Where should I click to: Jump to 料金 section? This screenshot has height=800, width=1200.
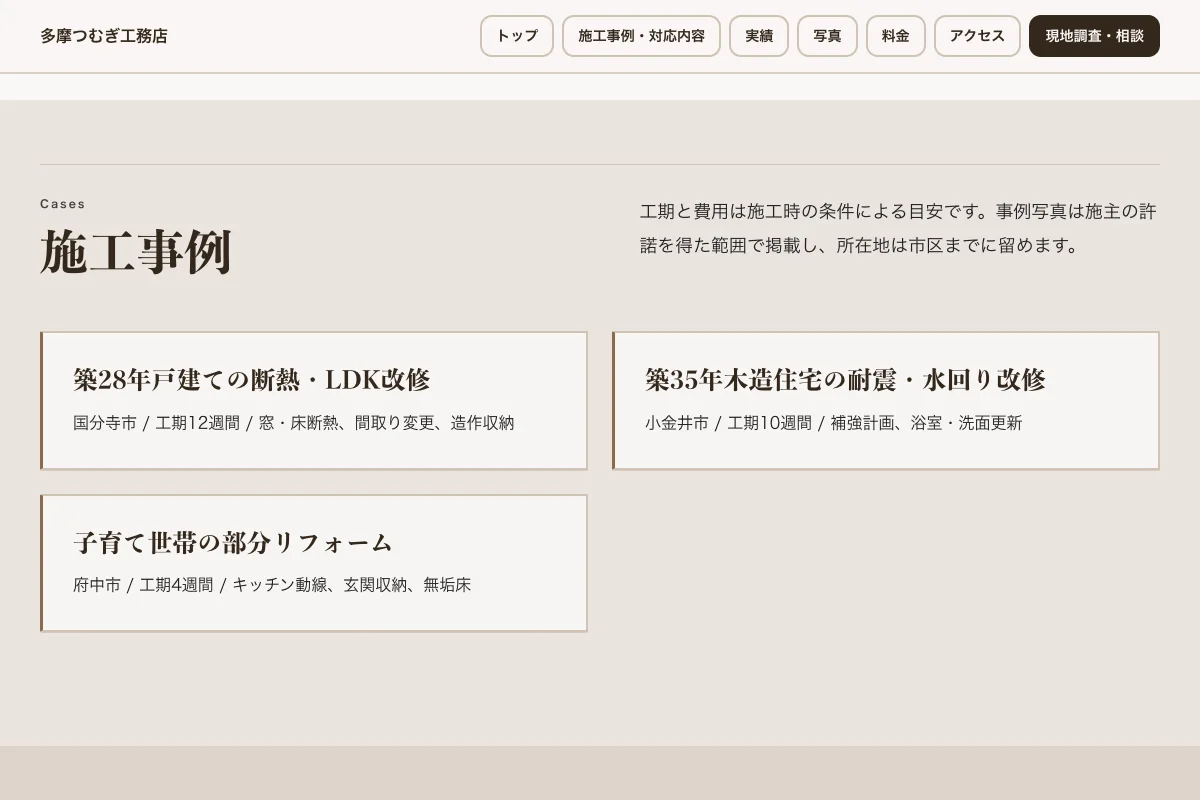896,36
